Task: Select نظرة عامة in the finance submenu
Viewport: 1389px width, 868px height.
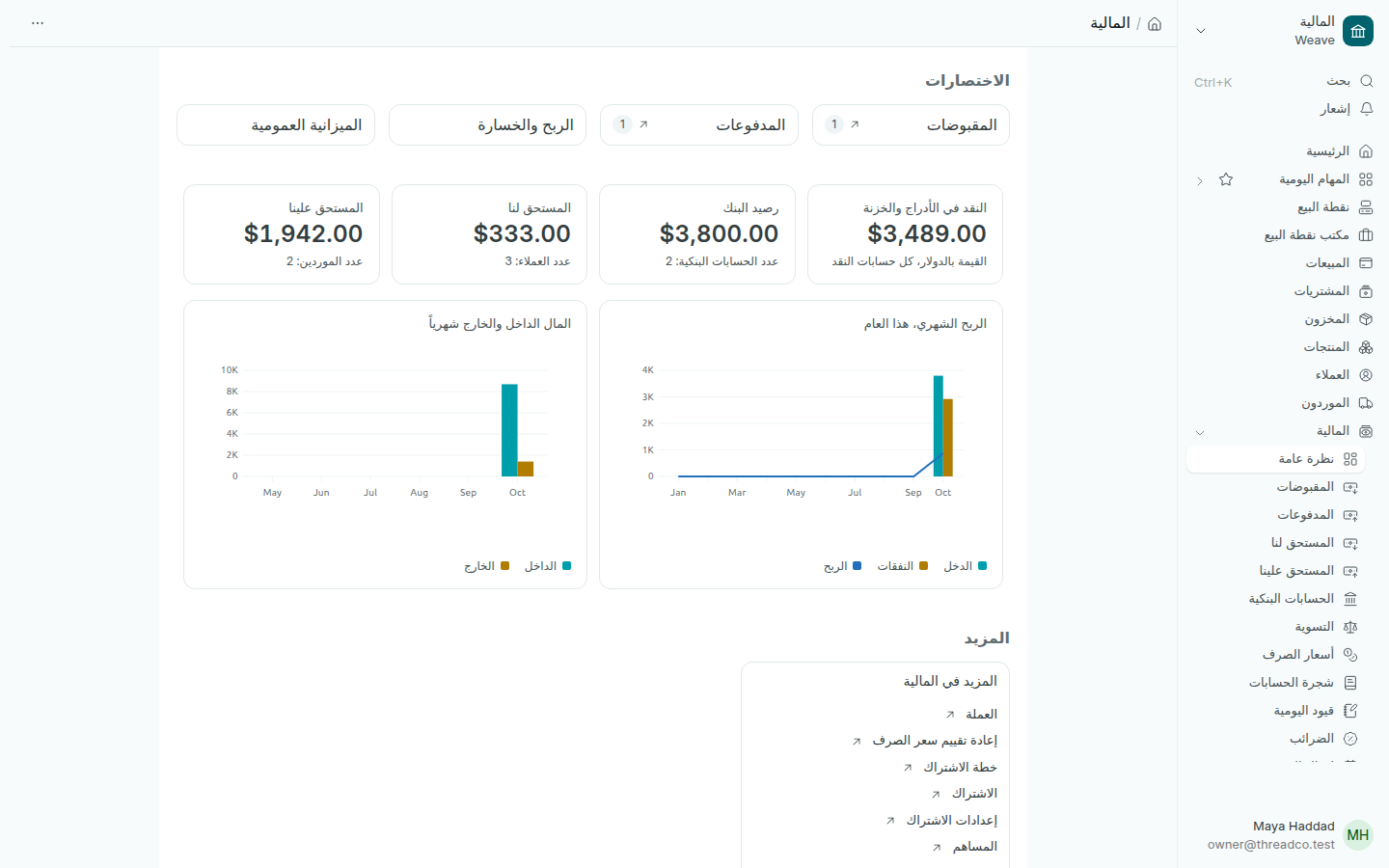Action: point(1276,459)
